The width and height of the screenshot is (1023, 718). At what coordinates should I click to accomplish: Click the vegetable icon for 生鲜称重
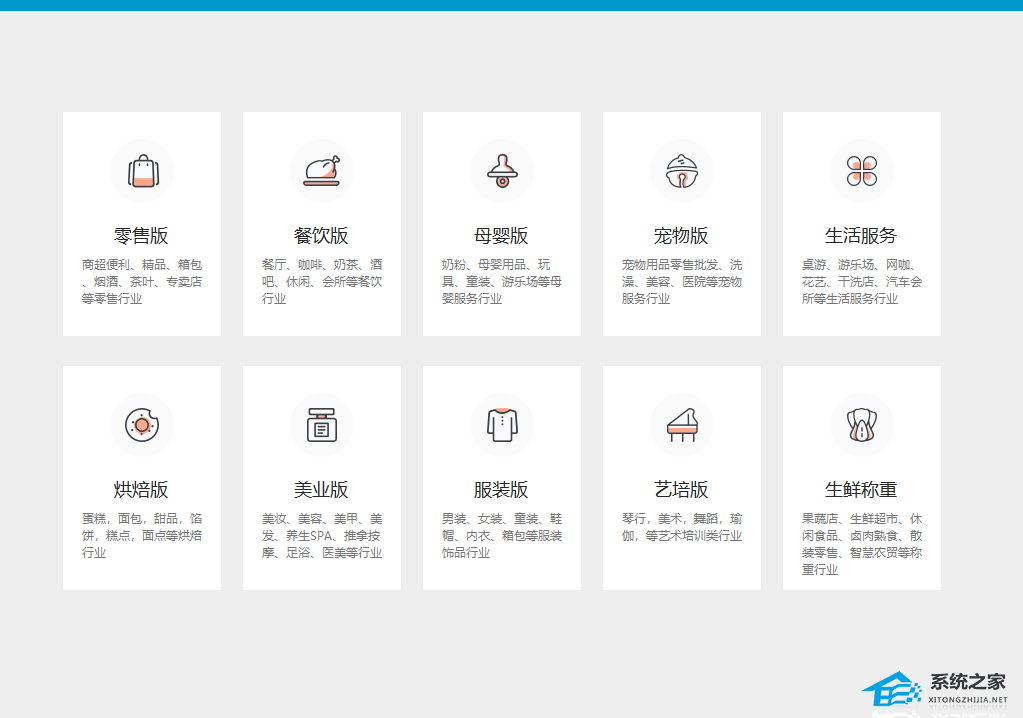pyautogui.click(x=862, y=425)
